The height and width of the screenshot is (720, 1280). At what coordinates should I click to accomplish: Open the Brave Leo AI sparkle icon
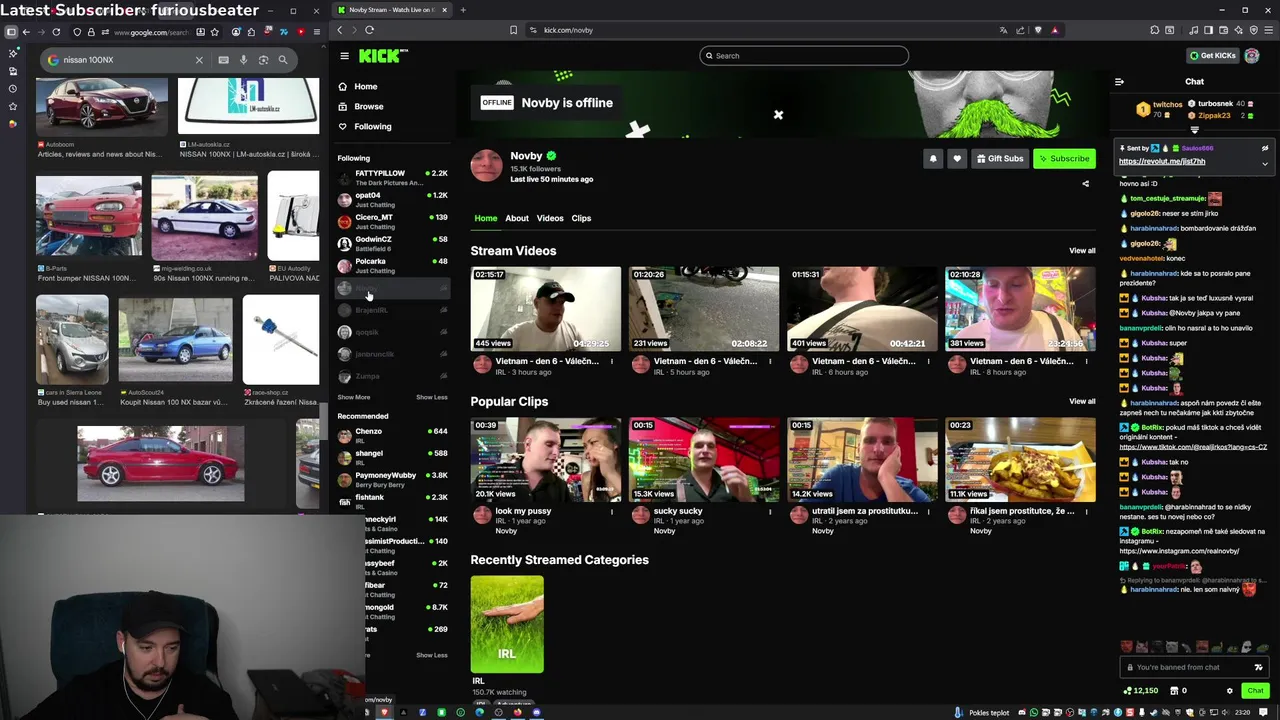(x=1238, y=30)
